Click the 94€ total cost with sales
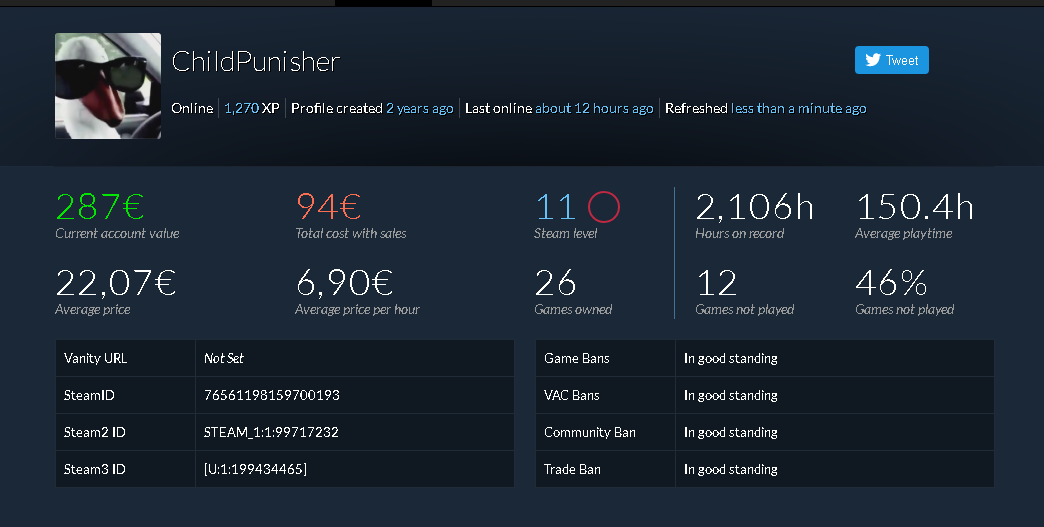 [328, 206]
